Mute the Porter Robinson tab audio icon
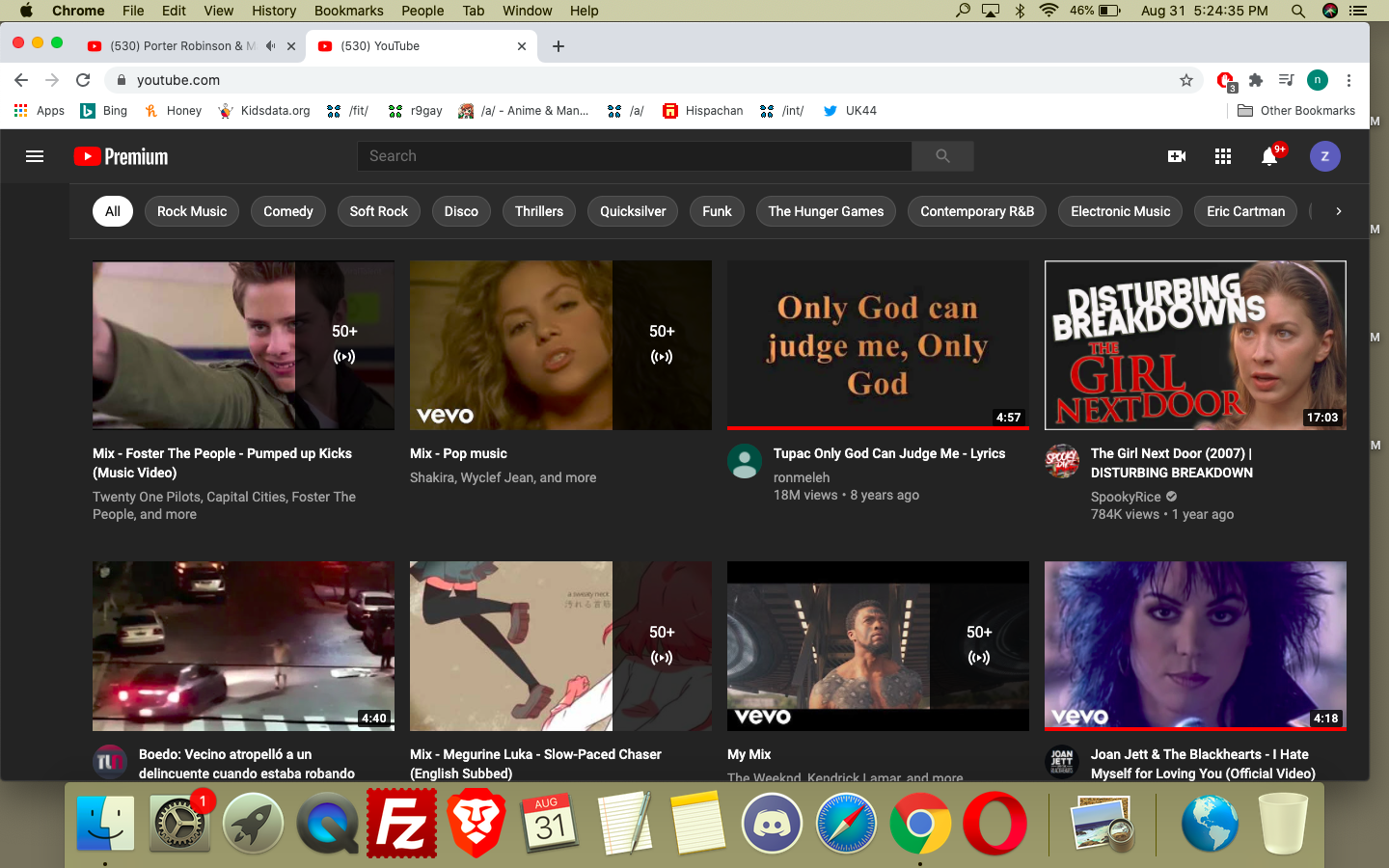The image size is (1389, 868). [x=270, y=46]
